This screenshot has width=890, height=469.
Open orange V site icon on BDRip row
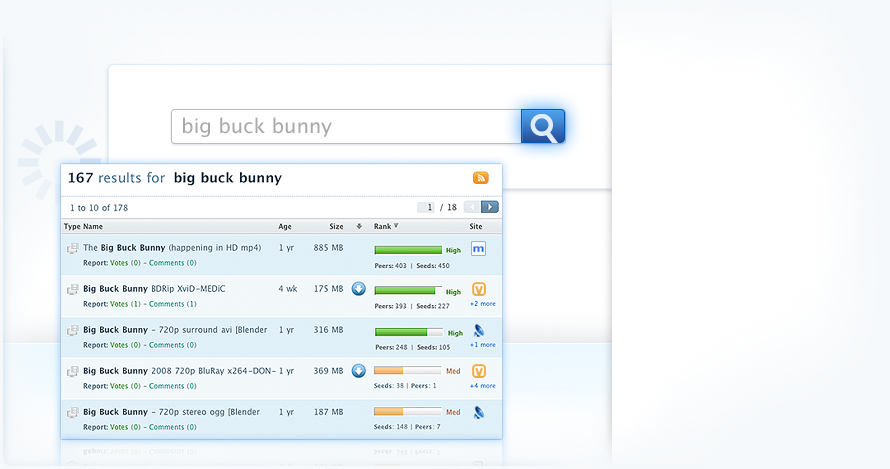click(x=479, y=290)
